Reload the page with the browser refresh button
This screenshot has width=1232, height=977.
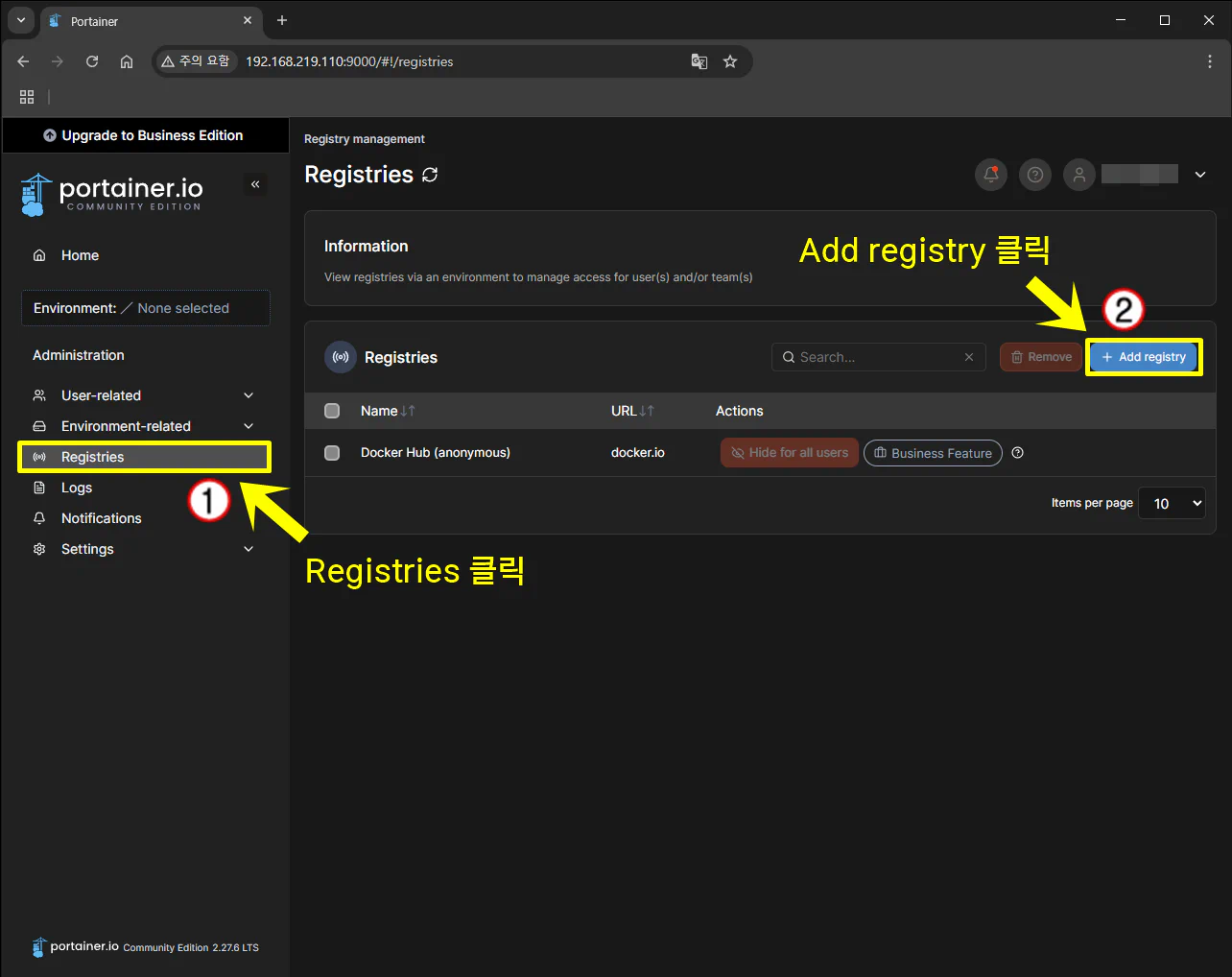(92, 61)
